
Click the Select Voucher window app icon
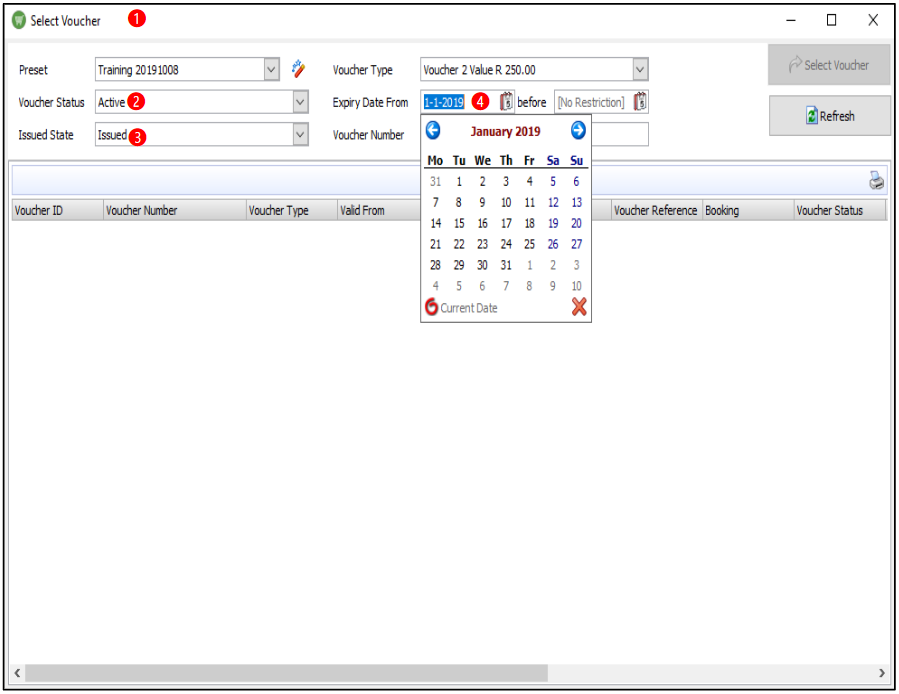point(19,20)
